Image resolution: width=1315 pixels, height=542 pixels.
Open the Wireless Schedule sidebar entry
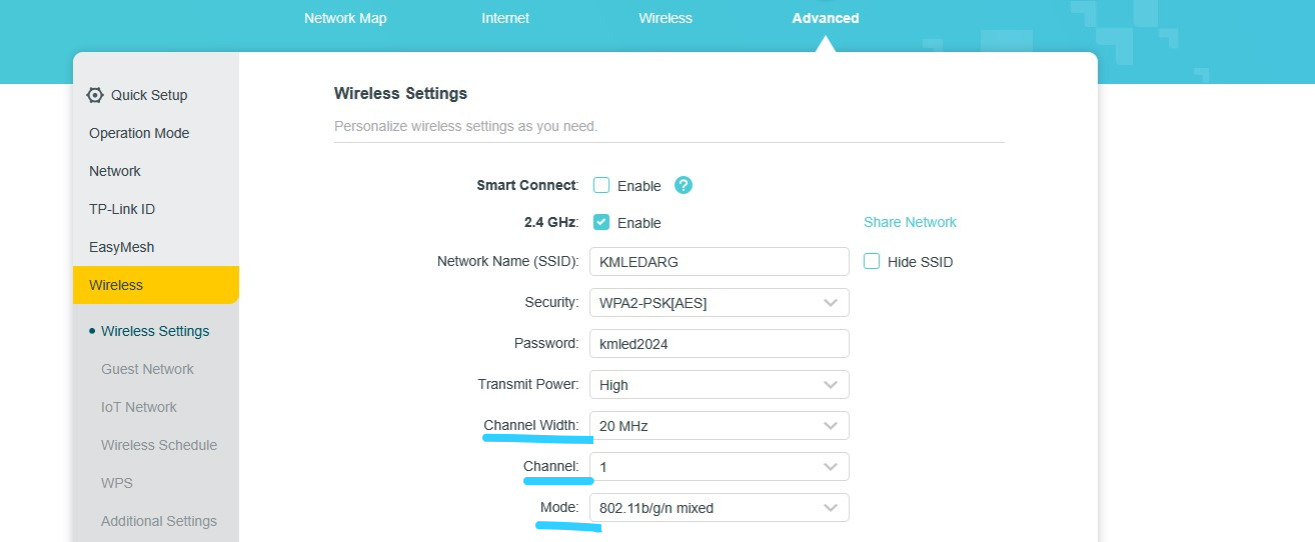tap(159, 445)
